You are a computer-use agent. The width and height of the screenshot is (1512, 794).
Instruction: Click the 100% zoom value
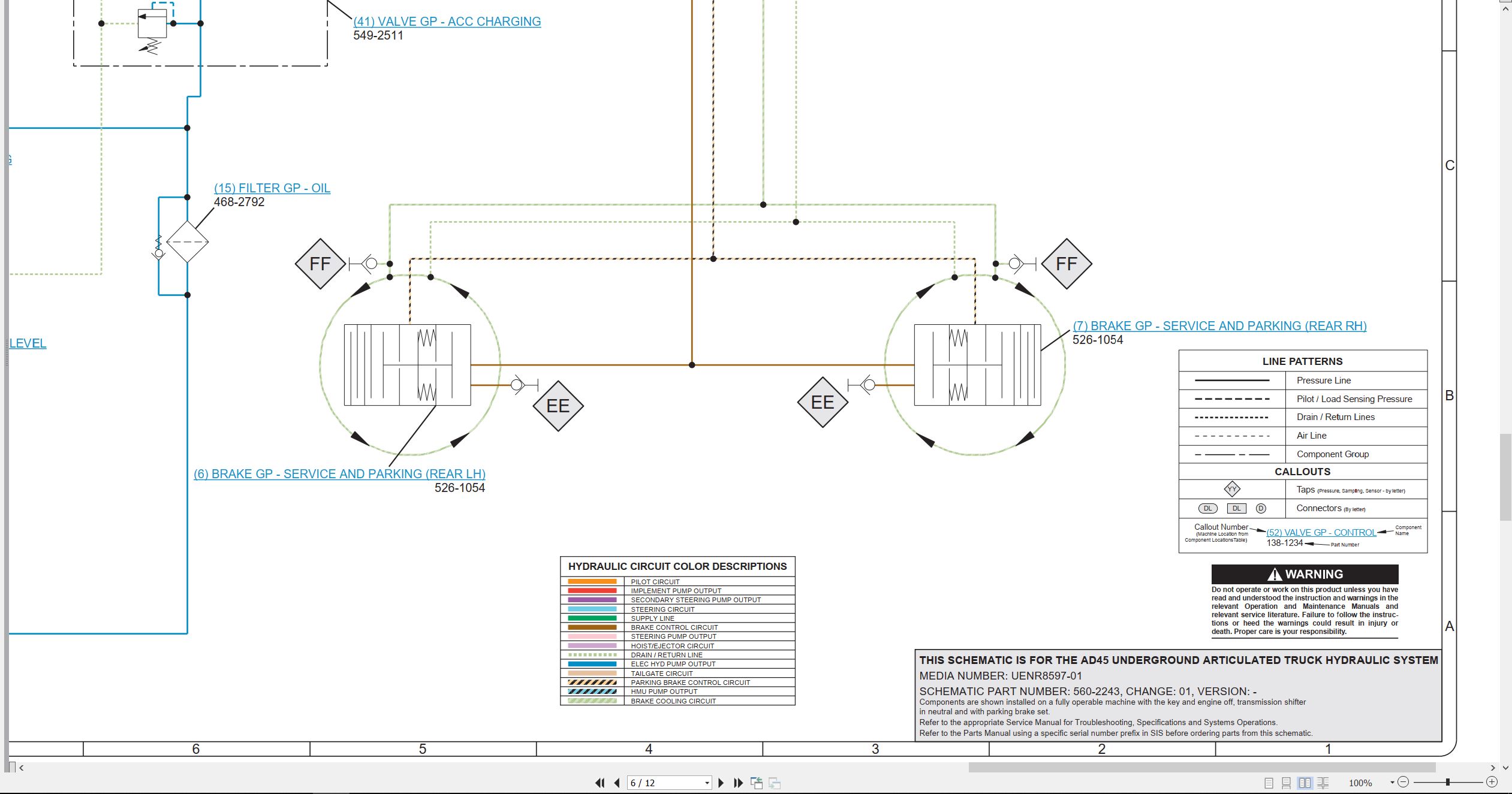pyautogui.click(x=1360, y=783)
